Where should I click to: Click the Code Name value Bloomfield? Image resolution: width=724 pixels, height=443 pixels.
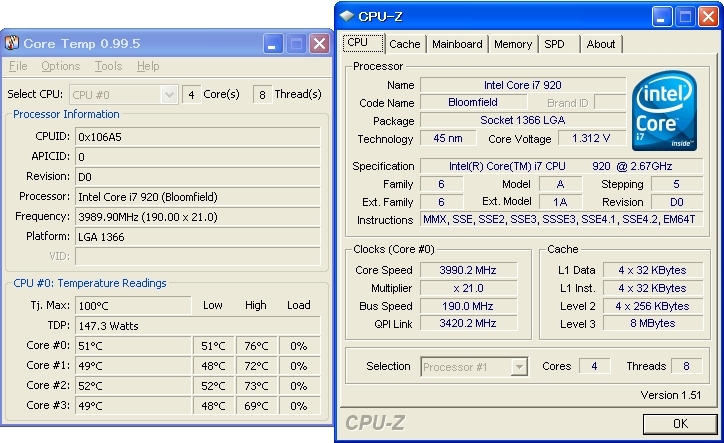pyautogui.click(x=473, y=102)
